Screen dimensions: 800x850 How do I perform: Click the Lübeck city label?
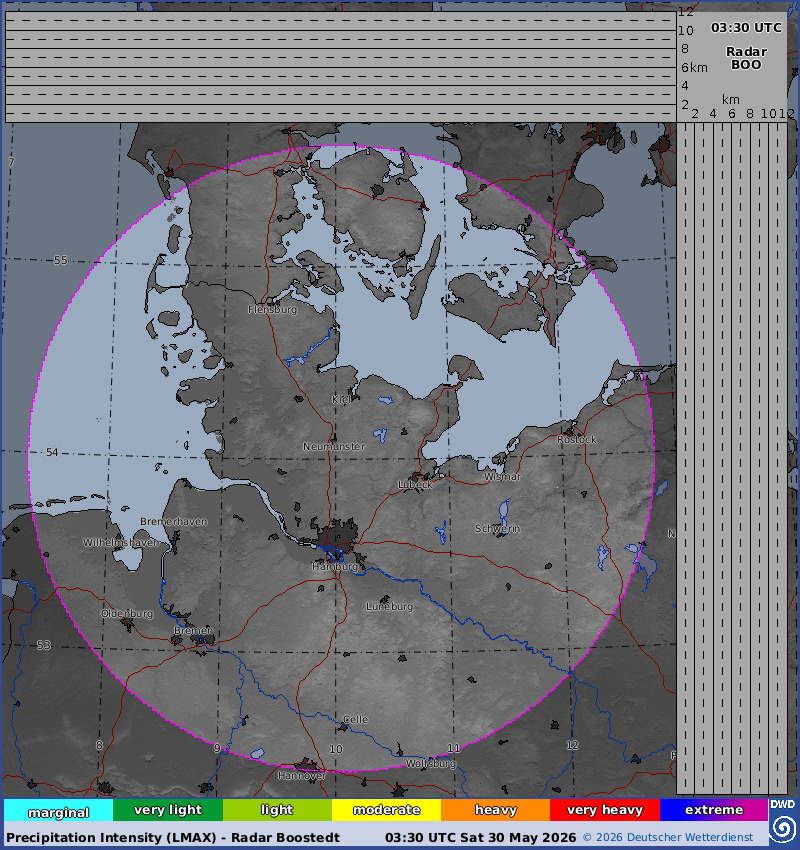coord(415,485)
